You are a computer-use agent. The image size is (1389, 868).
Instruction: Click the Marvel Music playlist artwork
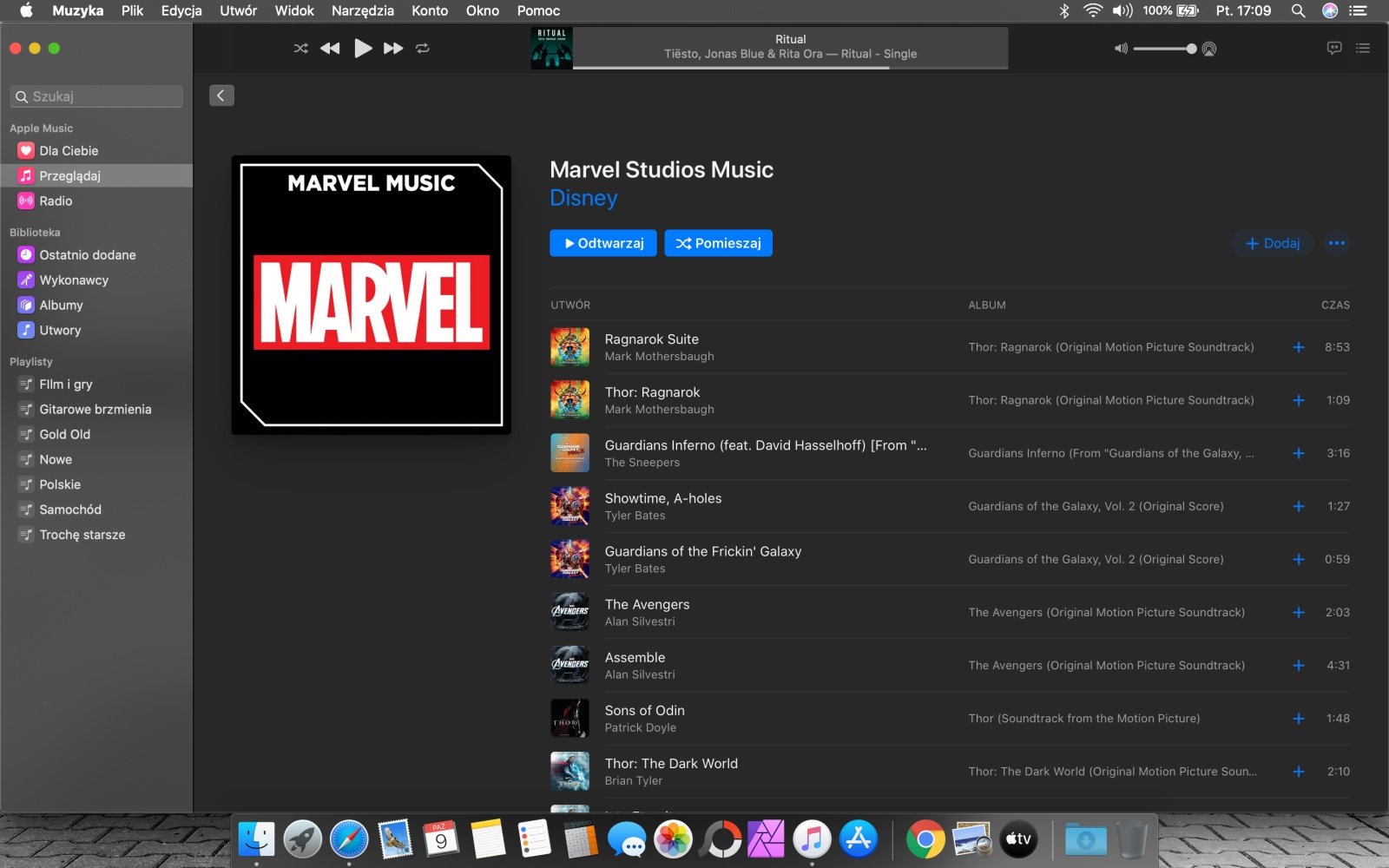click(372, 295)
